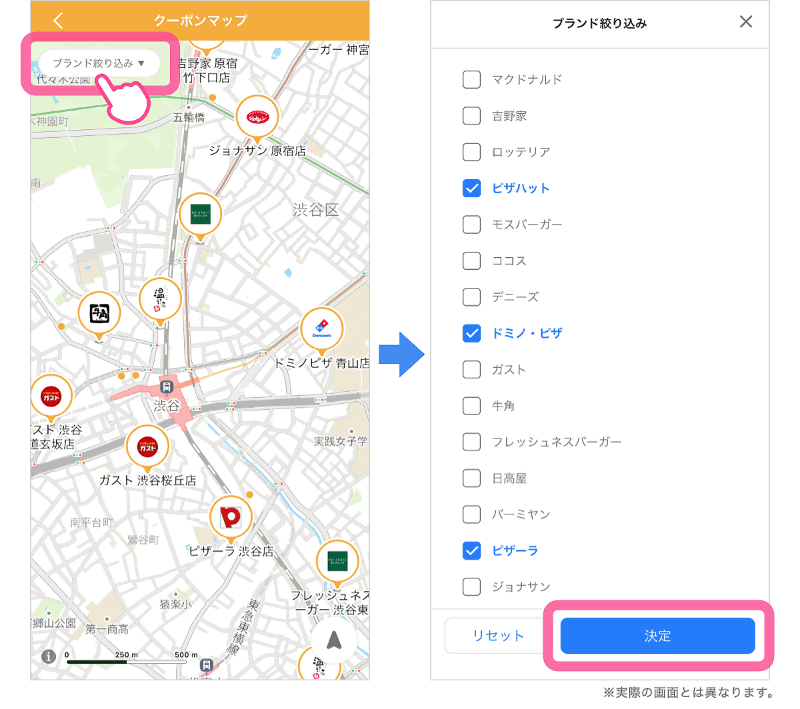Check the マクドナルド checkbox

471,80
